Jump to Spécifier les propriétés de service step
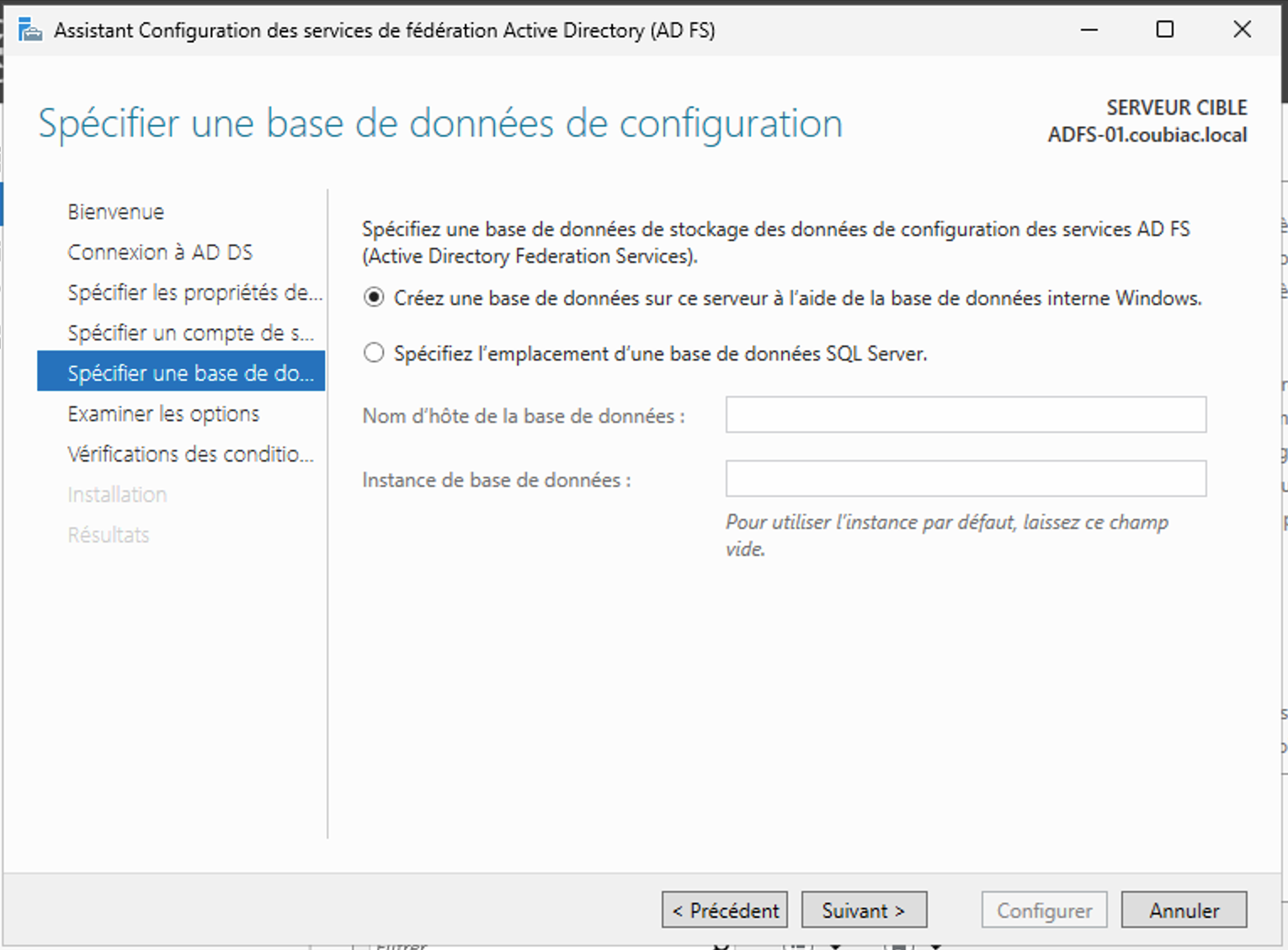 [194, 293]
